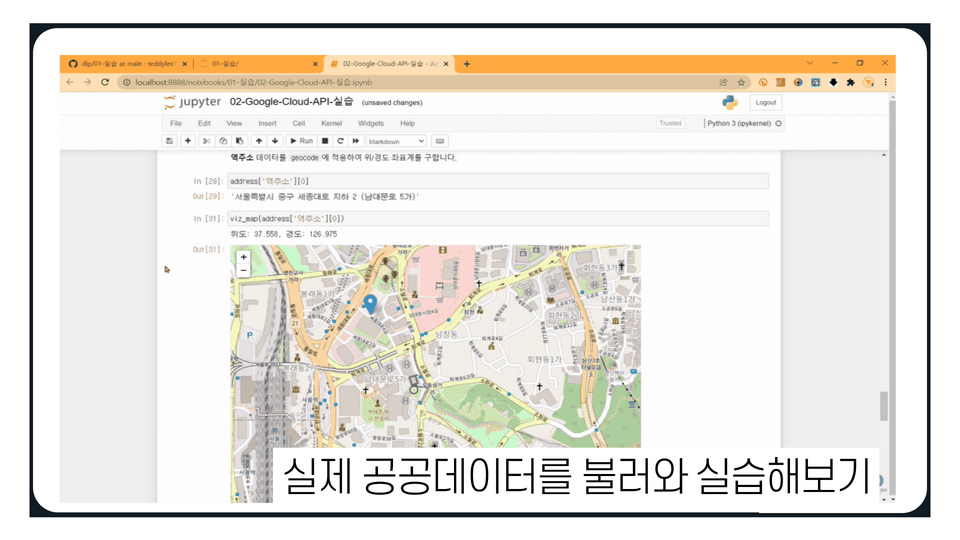Image resolution: width=960 pixels, height=540 pixels.
Task: Click the Logout button
Action: tap(765, 102)
